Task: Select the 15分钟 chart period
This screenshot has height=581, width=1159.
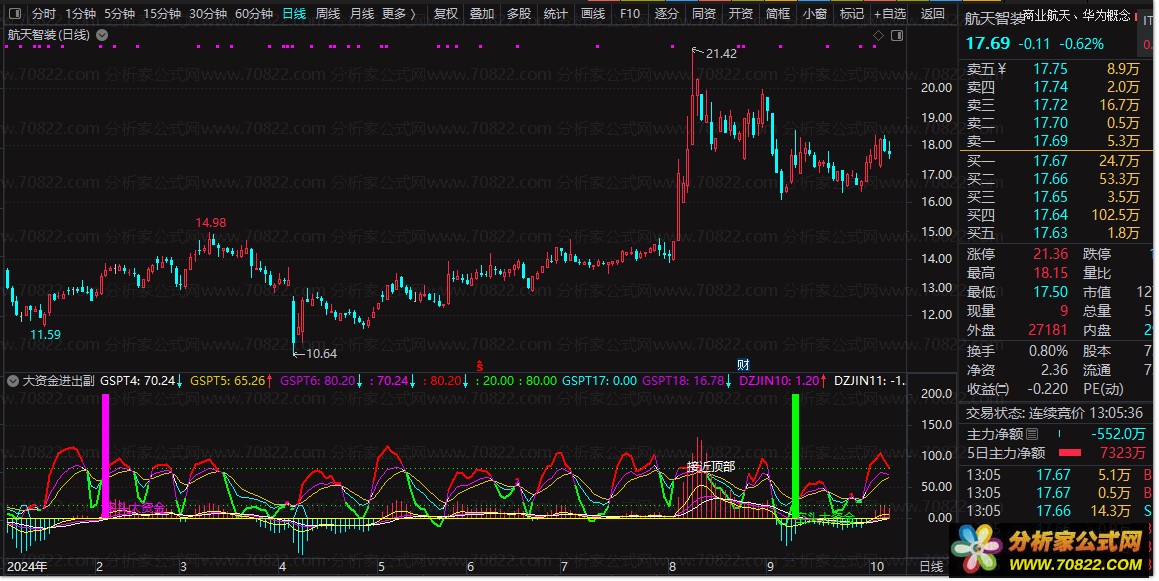Action: pyautogui.click(x=162, y=13)
